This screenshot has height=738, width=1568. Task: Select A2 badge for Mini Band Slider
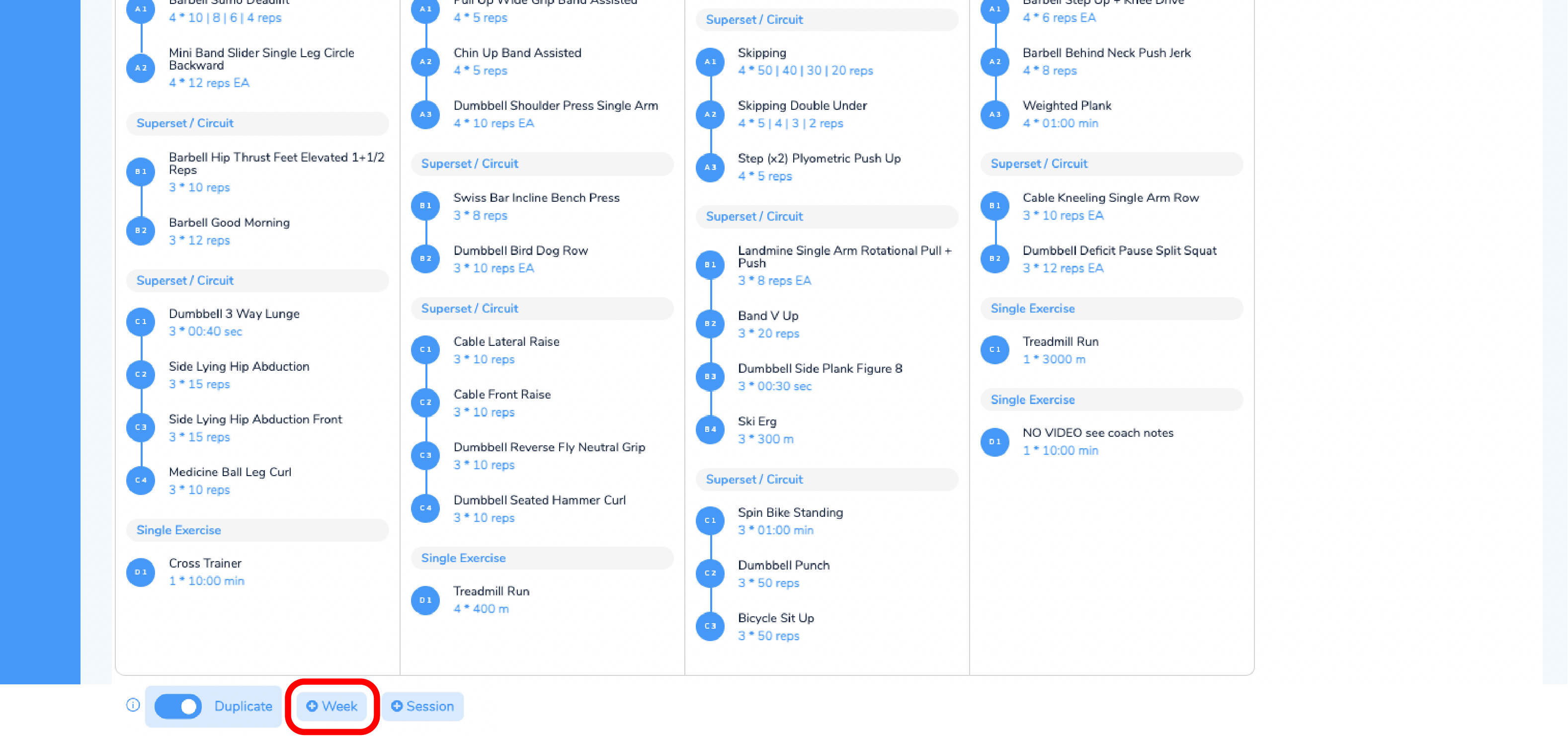[141, 68]
